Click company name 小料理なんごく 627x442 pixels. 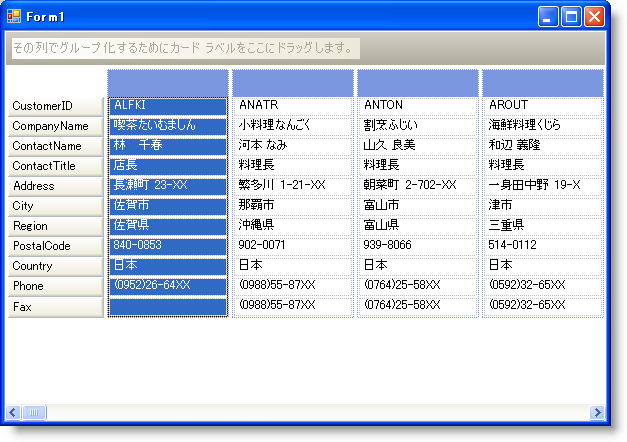pyautogui.click(x=293, y=126)
